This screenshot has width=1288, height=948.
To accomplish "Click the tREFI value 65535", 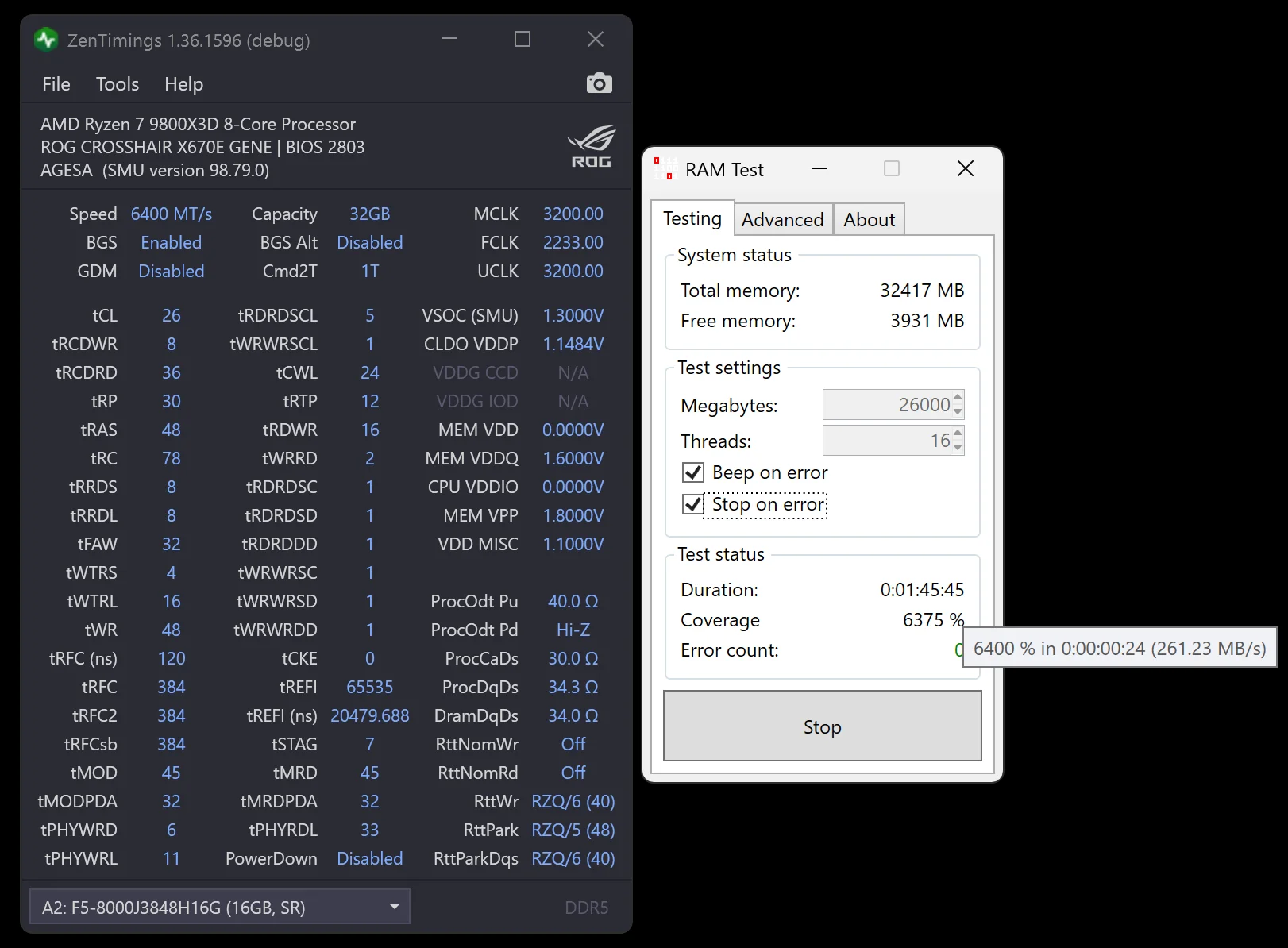I will (x=370, y=688).
